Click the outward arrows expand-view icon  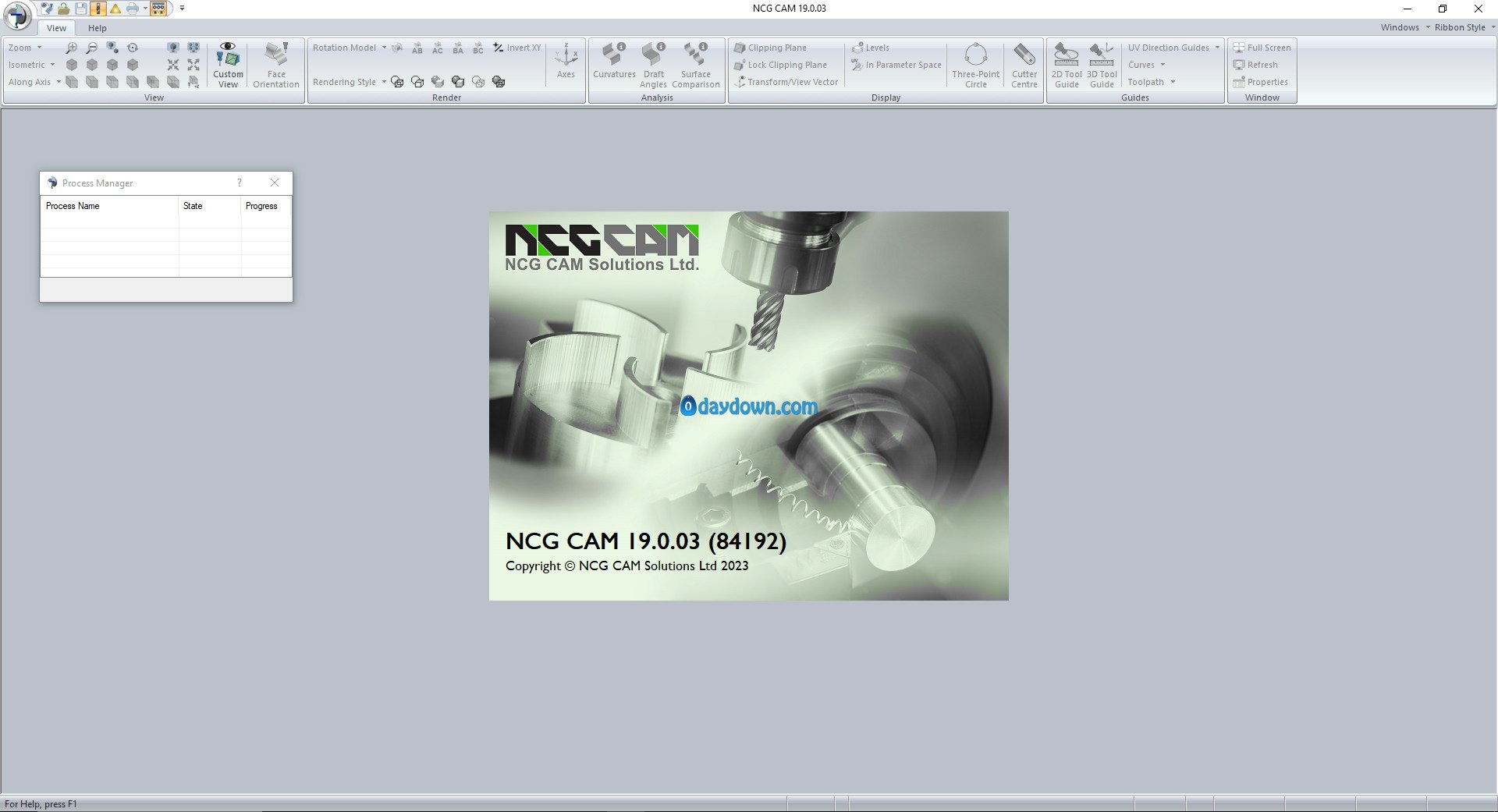click(x=193, y=65)
